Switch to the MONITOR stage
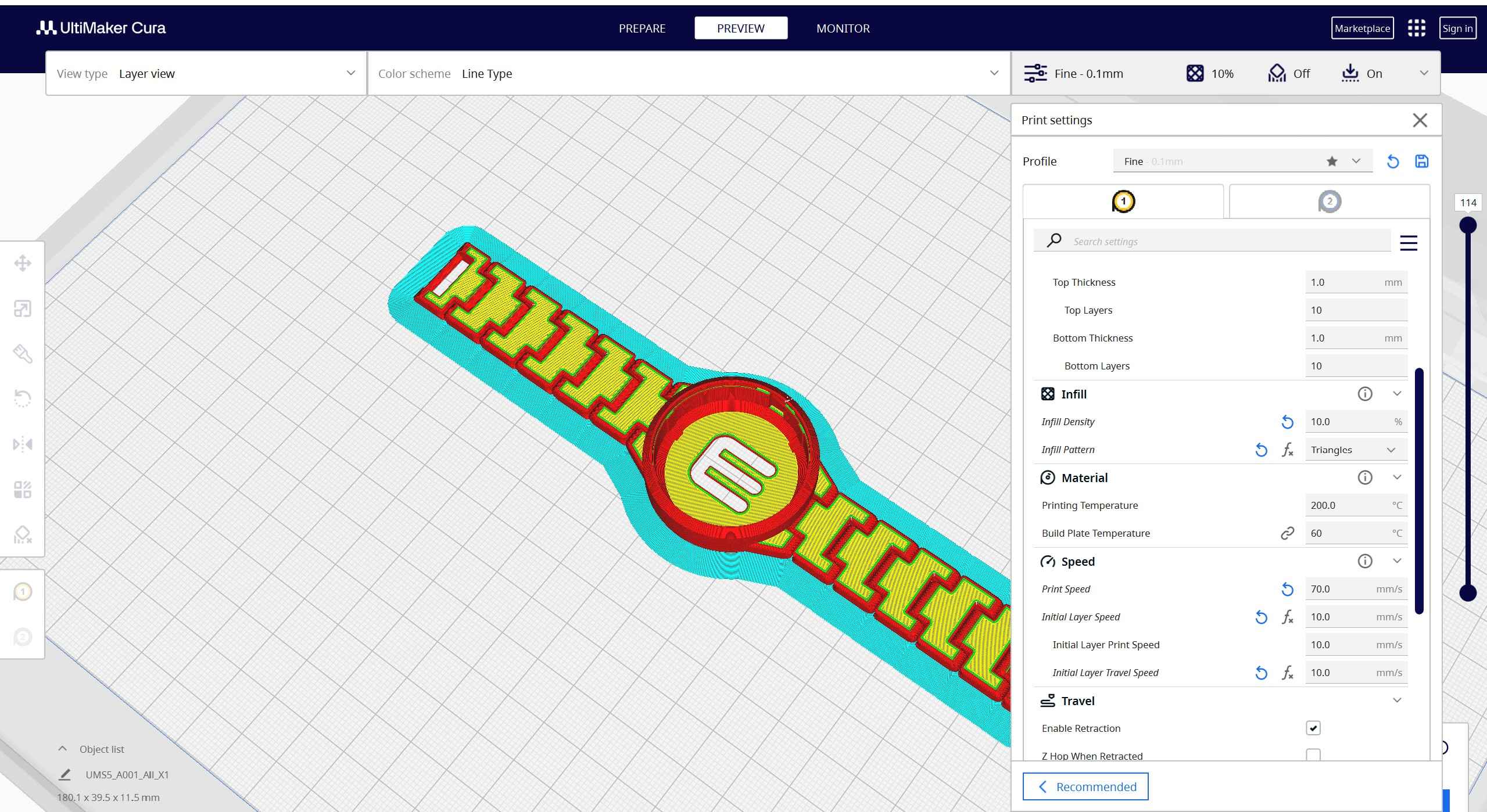This screenshot has height=812, width=1487. tap(843, 28)
